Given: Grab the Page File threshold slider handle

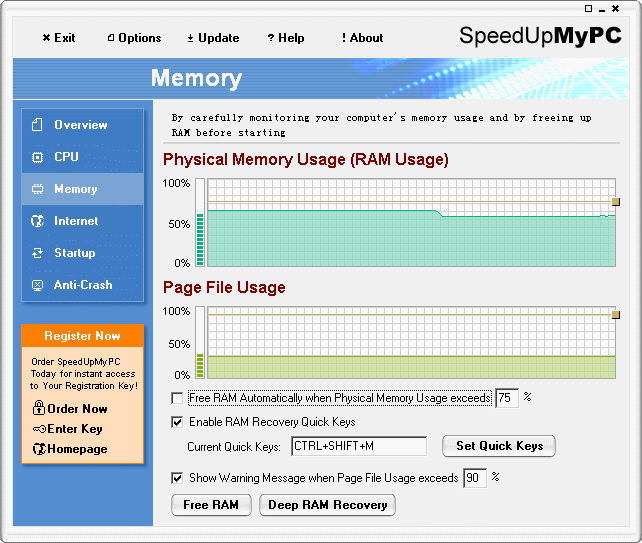Looking at the screenshot, I should pos(615,314).
